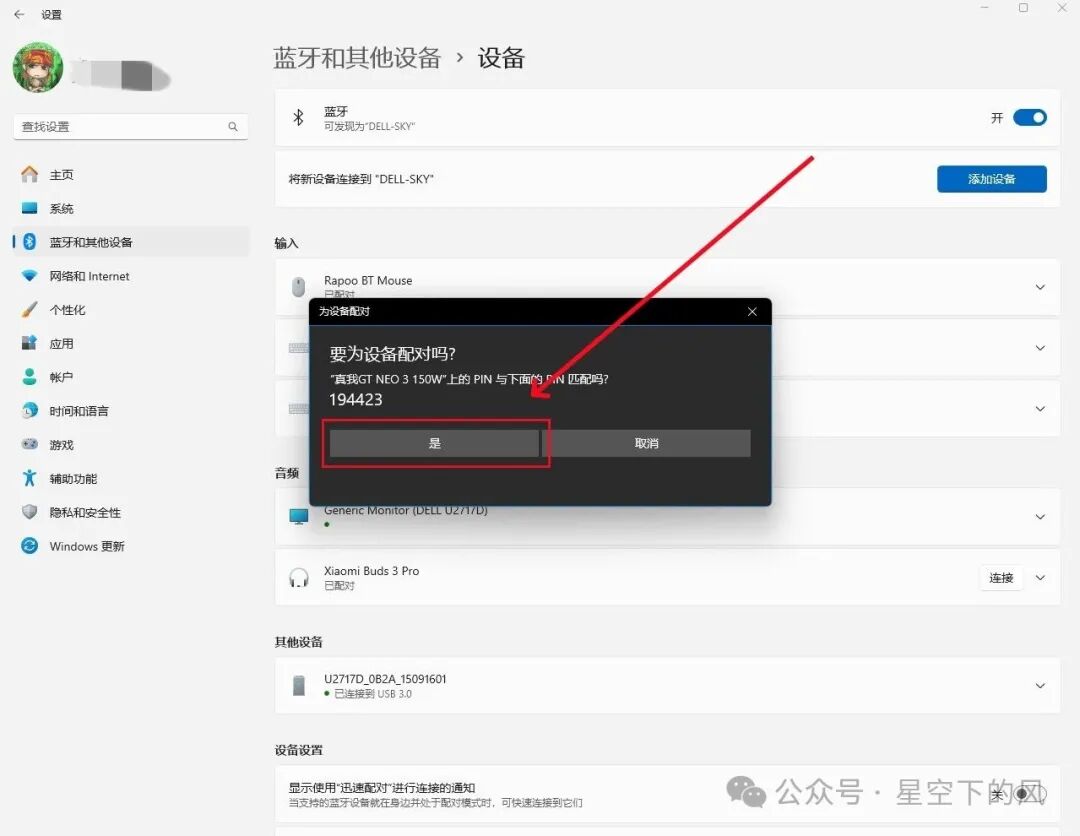Image resolution: width=1080 pixels, height=836 pixels.
Task: Open Windows 更新 settings
Action: [131, 546]
